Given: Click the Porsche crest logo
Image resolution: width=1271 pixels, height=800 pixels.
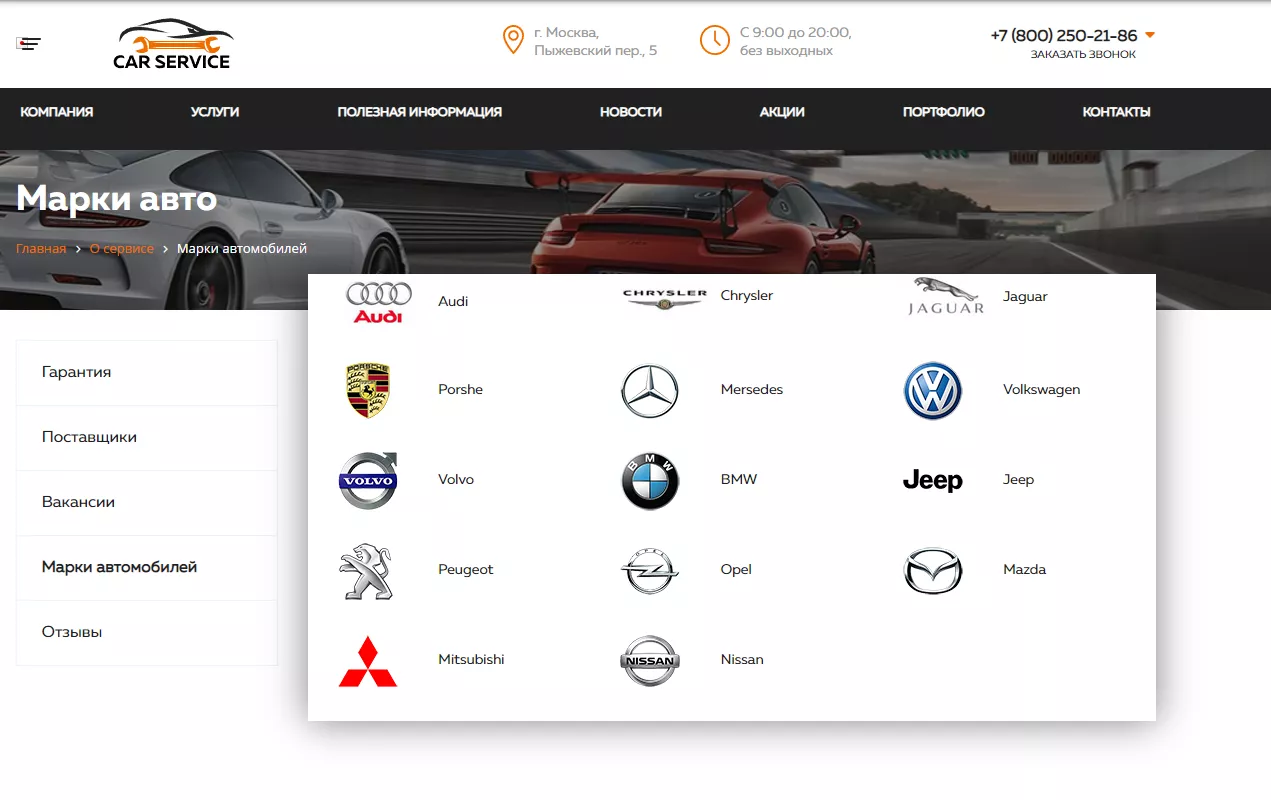Looking at the screenshot, I should coord(368,390).
